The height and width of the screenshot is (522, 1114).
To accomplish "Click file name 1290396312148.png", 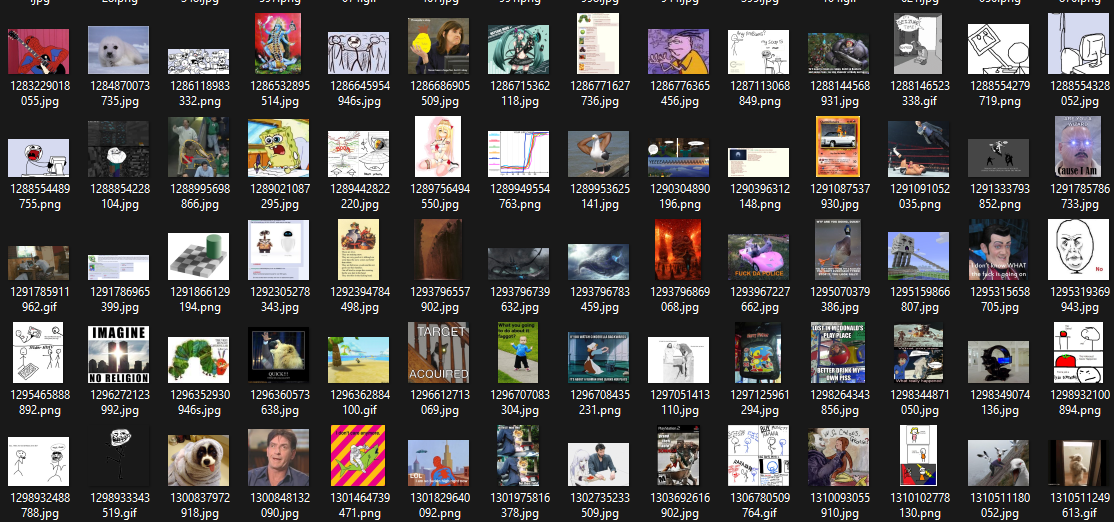I will coord(759,197).
